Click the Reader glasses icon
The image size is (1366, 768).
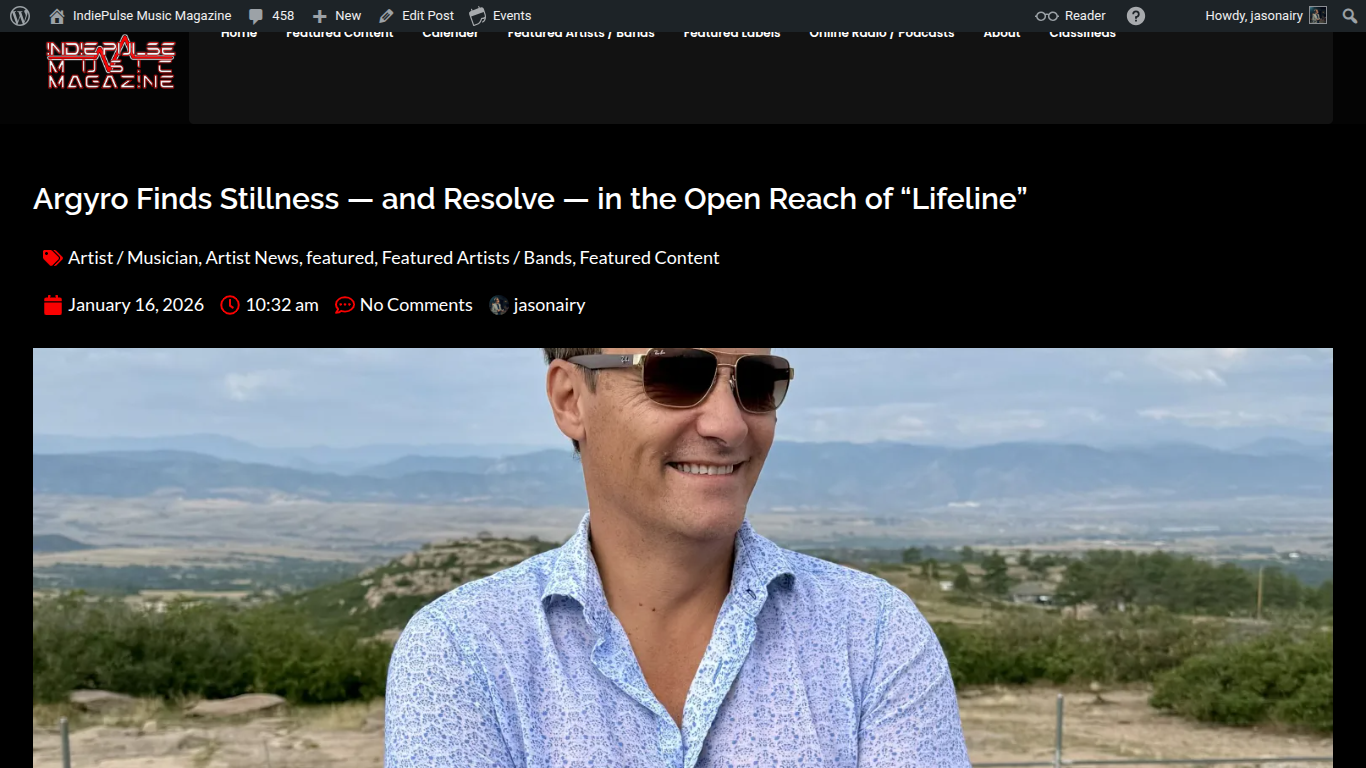point(1046,16)
